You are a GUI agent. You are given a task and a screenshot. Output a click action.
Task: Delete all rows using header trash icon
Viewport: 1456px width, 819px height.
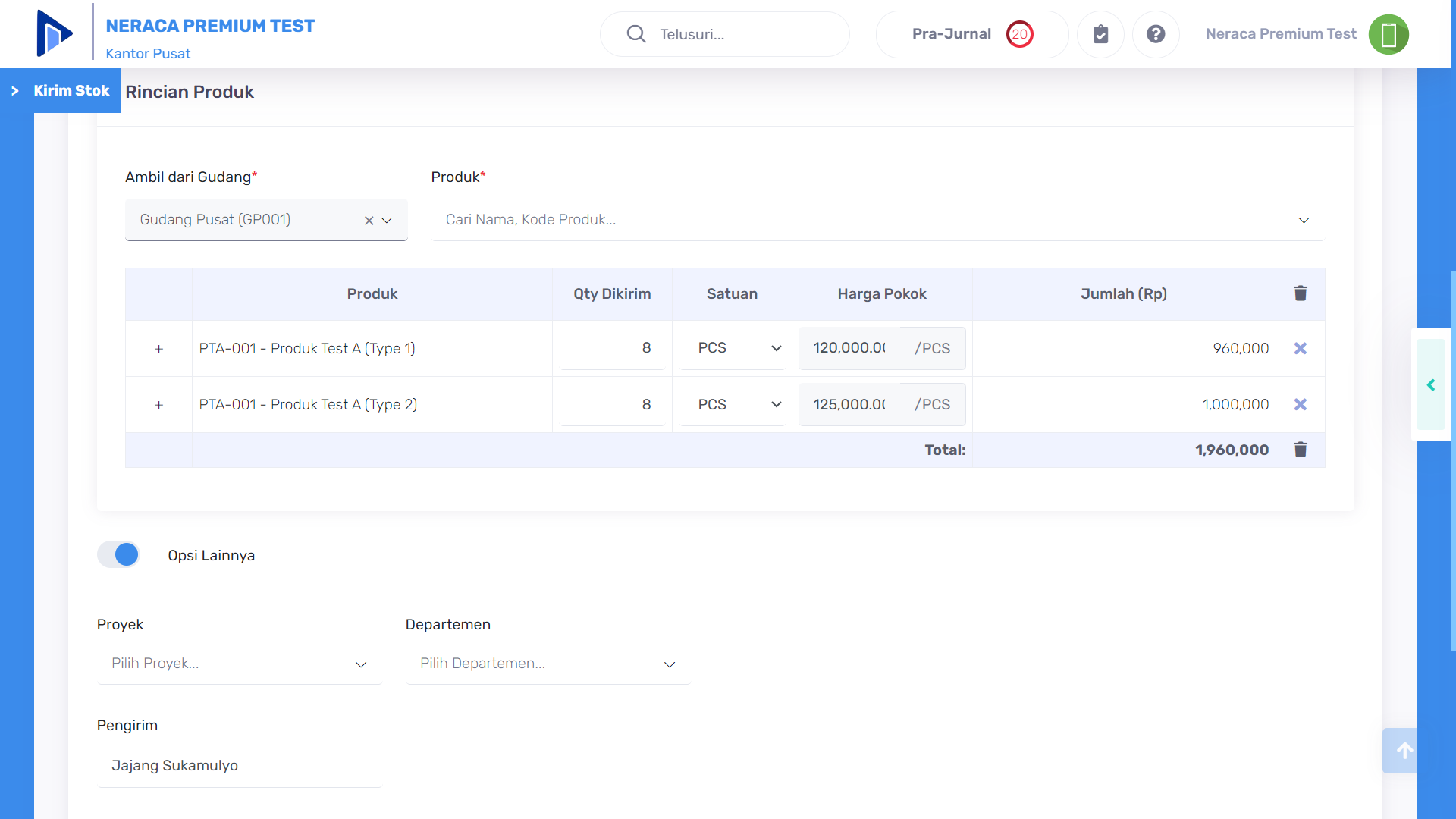(x=1301, y=293)
